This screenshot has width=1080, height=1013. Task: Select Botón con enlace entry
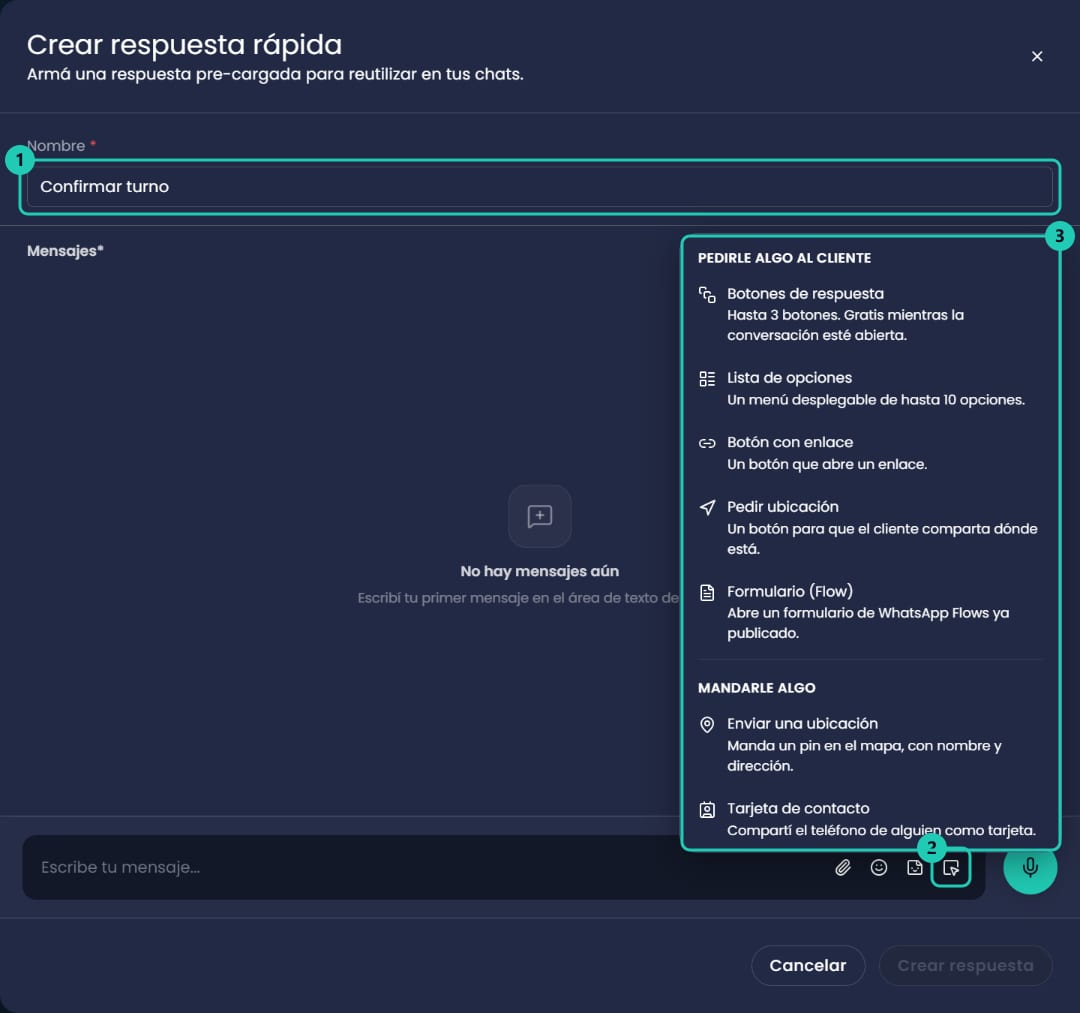tap(869, 453)
